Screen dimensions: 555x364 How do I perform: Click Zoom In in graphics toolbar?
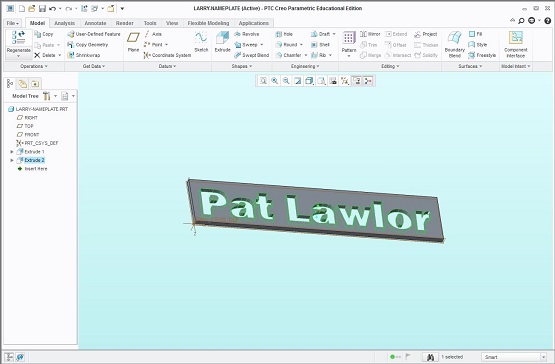coord(275,81)
